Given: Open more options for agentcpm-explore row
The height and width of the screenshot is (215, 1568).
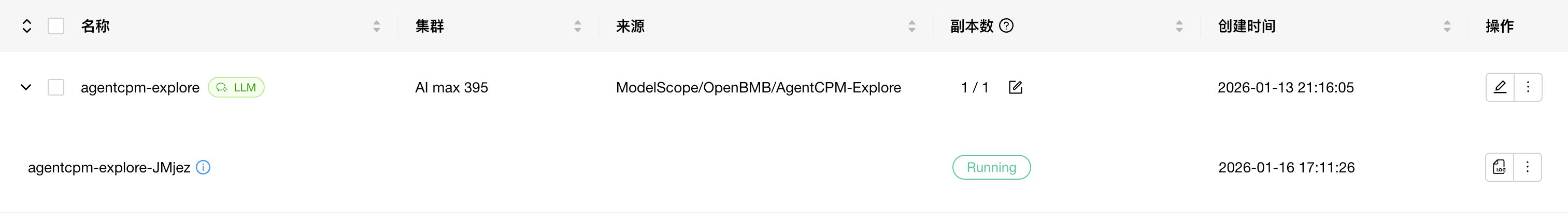Looking at the screenshot, I should coord(1528,87).
